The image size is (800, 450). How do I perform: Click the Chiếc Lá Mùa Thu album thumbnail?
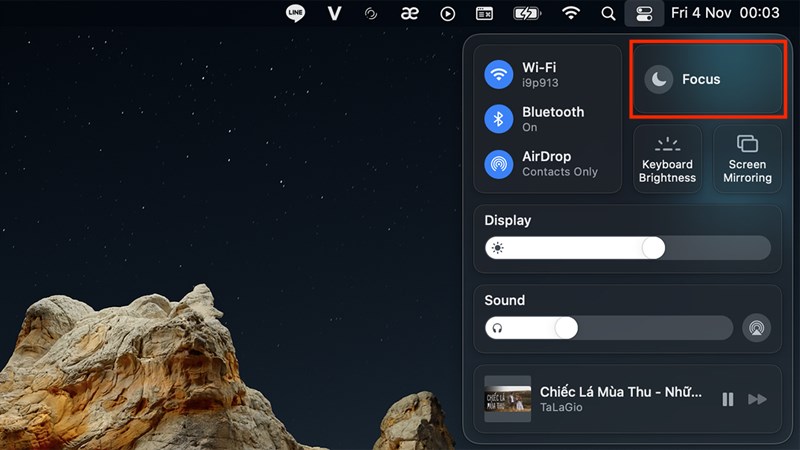click(508, 399)
